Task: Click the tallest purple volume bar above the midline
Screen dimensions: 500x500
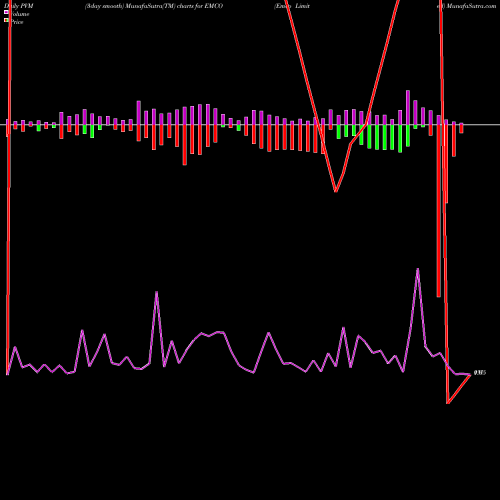Action: pos(408,107)
